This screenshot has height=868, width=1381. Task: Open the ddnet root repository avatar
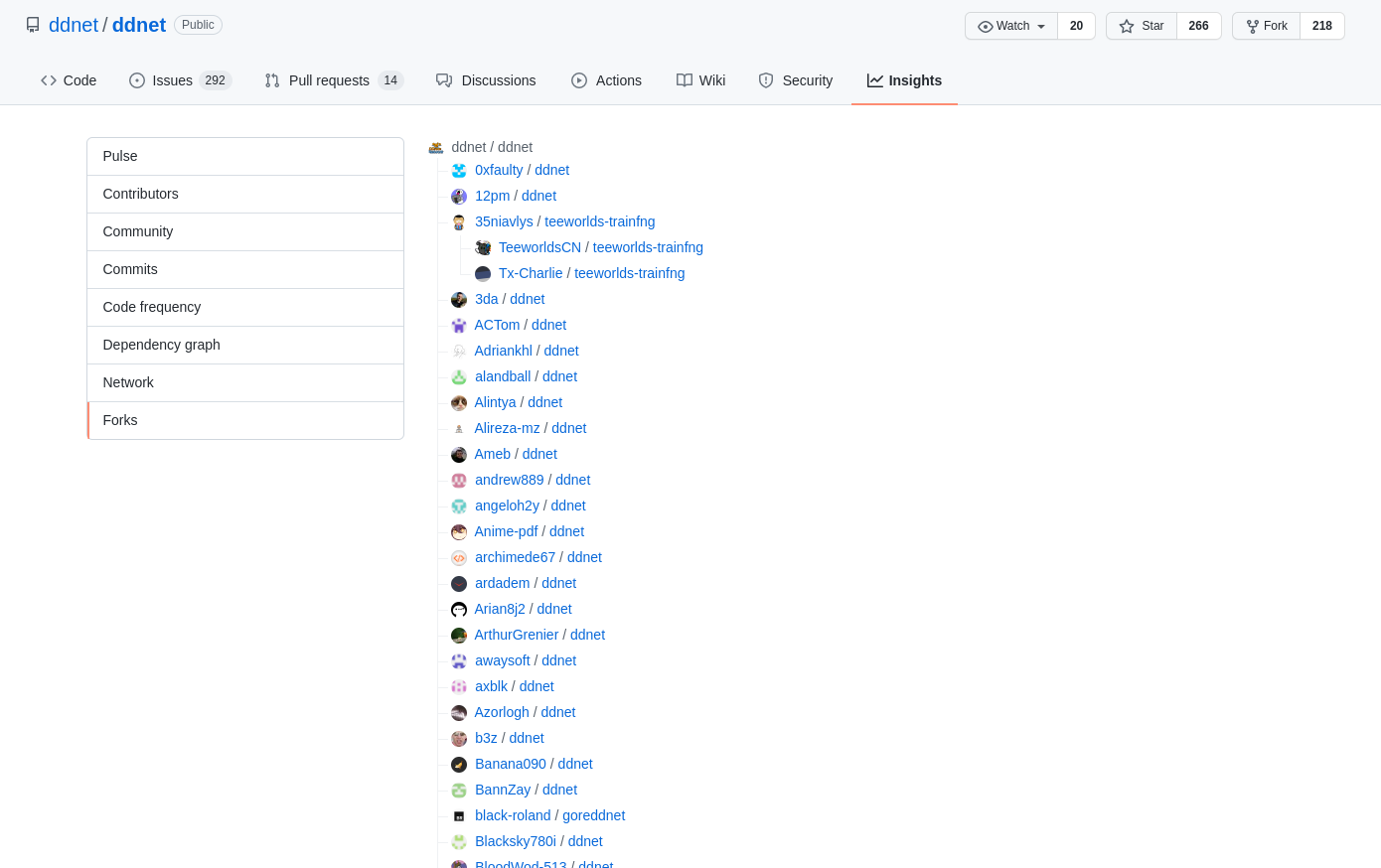point(435,147)
